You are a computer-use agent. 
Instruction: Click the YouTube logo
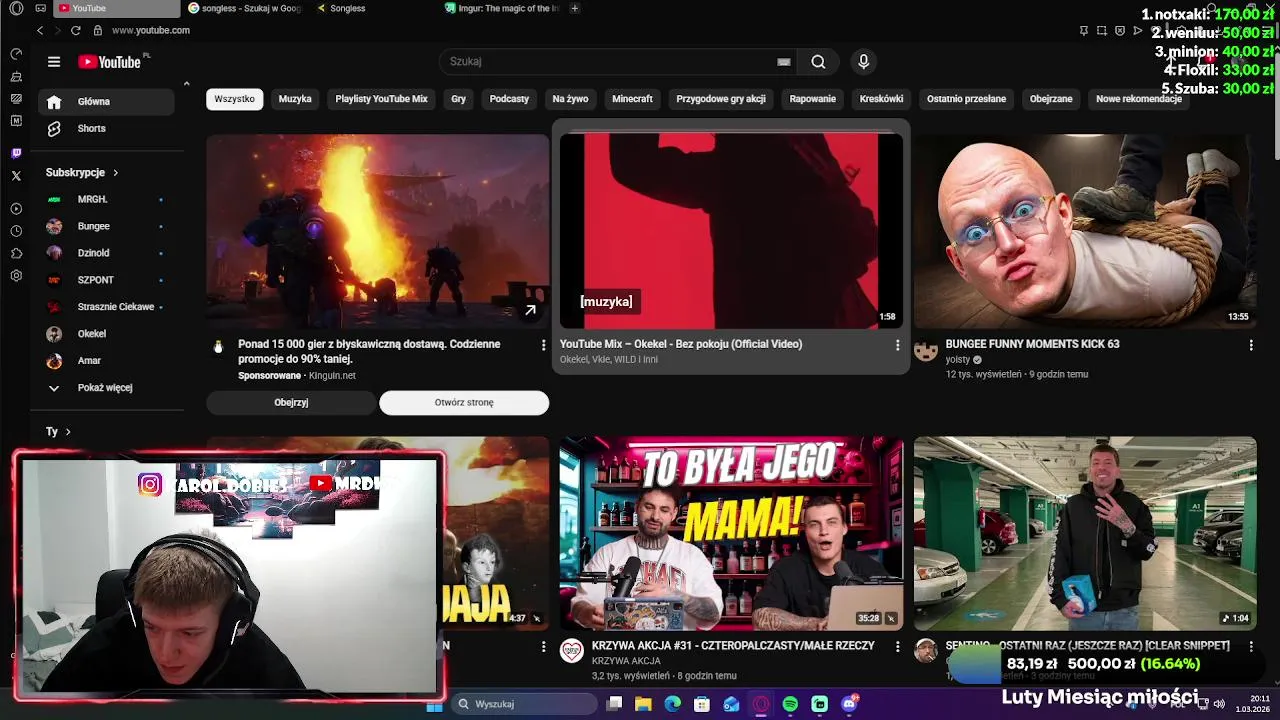109,62
